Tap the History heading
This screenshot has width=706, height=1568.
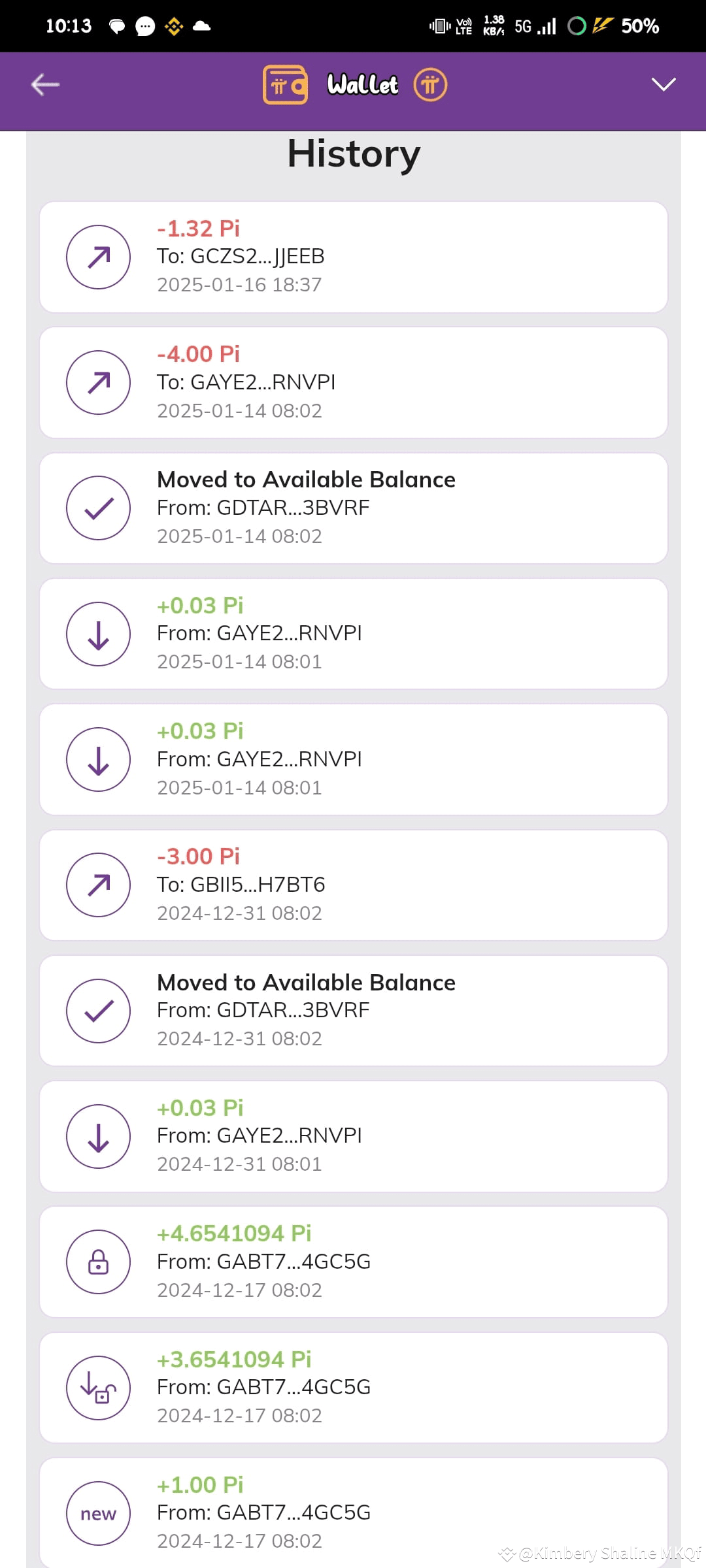coord(354,154)
